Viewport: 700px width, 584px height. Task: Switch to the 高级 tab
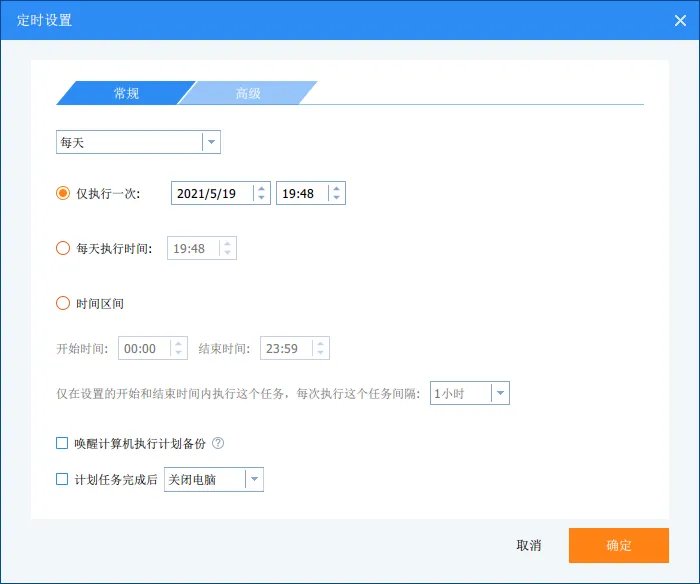(248, 93)
